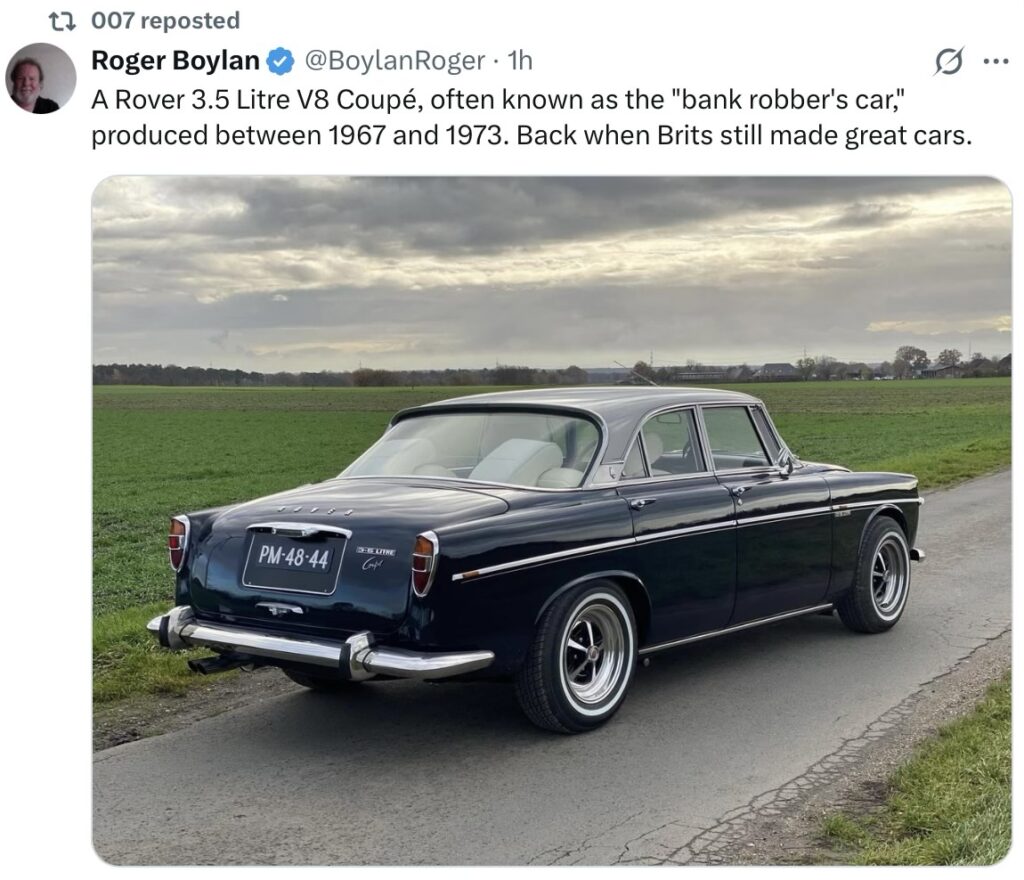Image resolution: width=1024 pixels, height=880 pixels.
Task: Click the 3.5 Litre badge on the trunk
Action: (376, 551)
